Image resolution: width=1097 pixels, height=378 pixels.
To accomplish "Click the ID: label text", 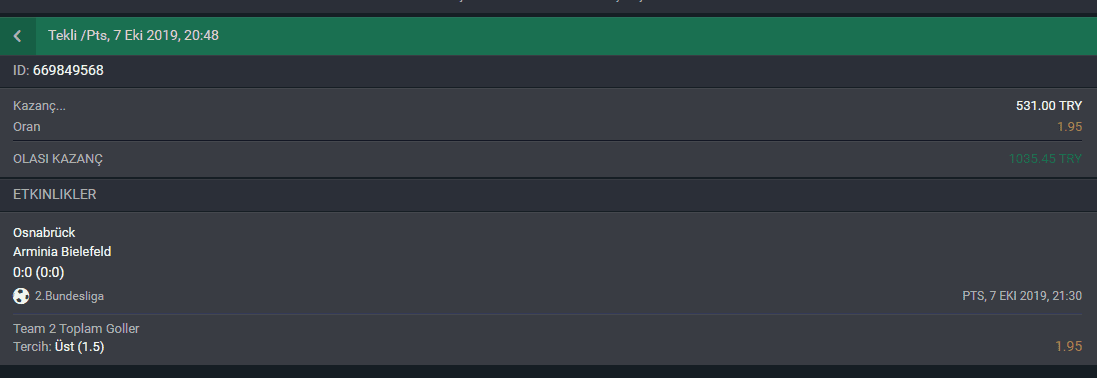I will [x=21, y=71].
